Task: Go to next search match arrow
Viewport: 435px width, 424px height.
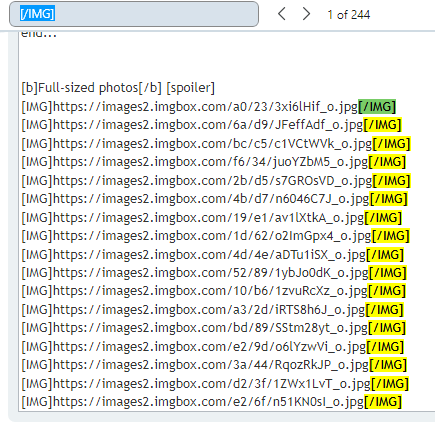Action: pos(306,14)
